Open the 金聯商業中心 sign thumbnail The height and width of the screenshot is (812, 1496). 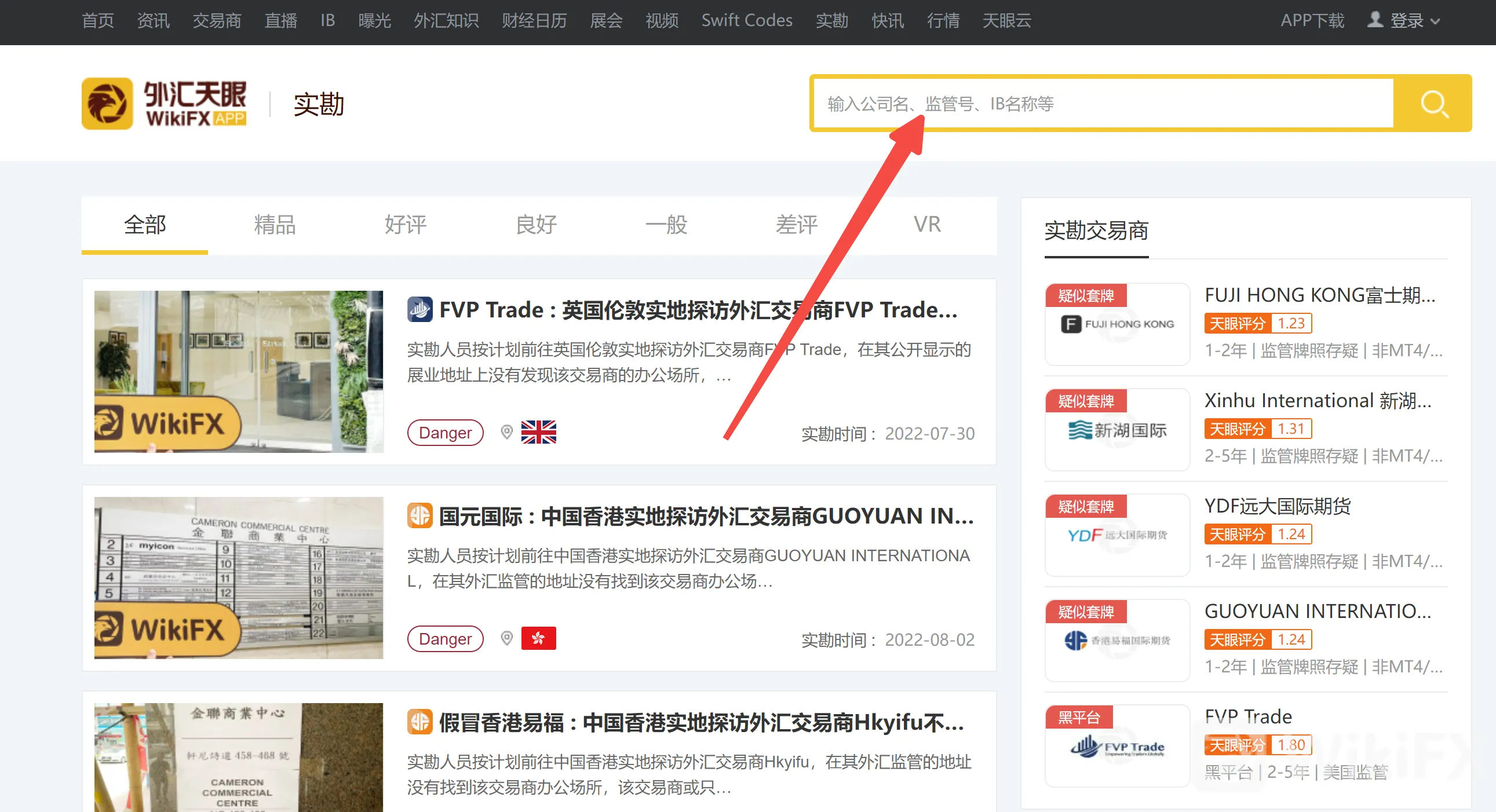(x=239, y=757)
